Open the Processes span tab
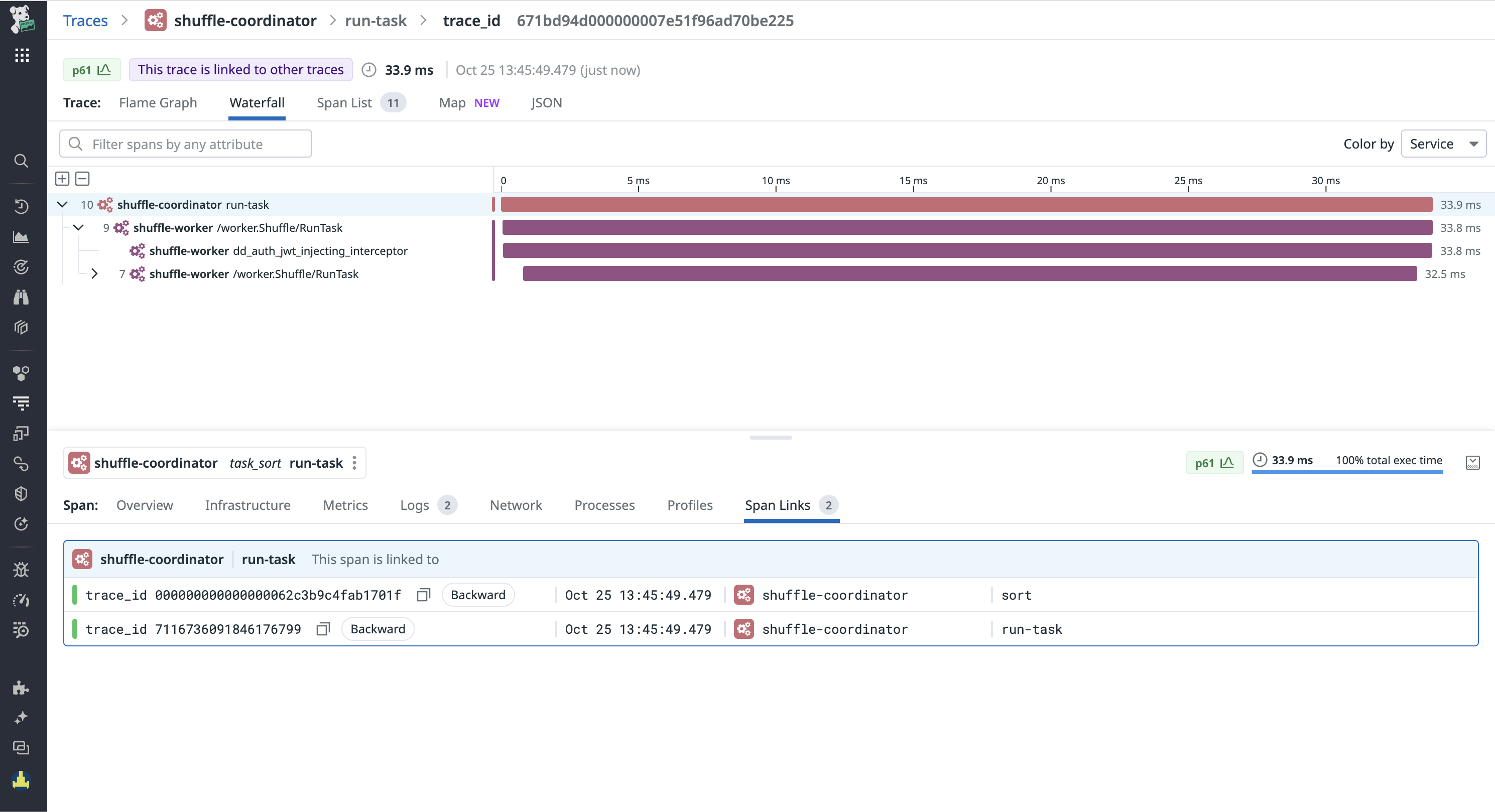The height and width of the screenshot is (812, 1495). click(604, 505)
